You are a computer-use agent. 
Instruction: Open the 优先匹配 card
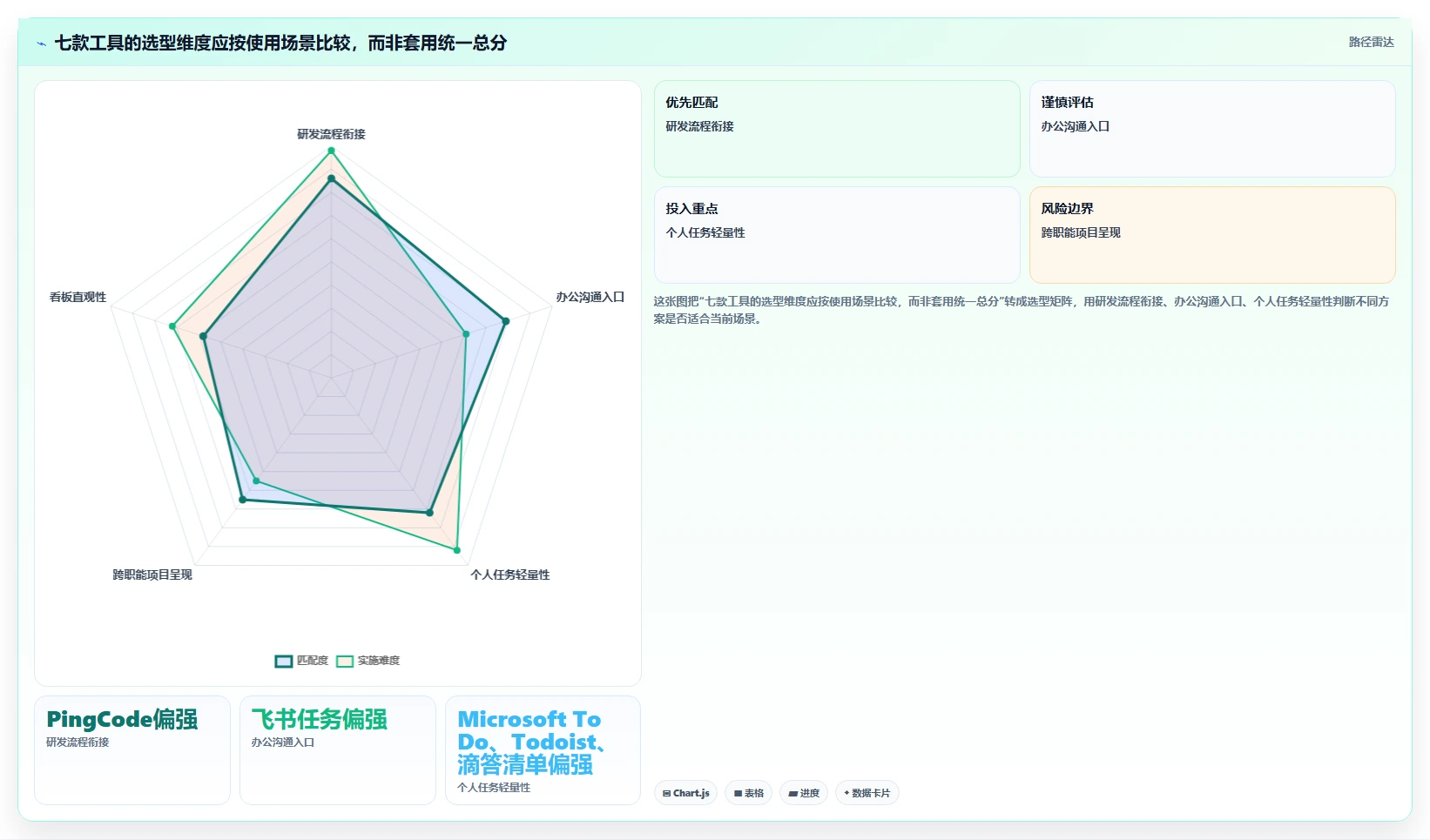(837, 129)
